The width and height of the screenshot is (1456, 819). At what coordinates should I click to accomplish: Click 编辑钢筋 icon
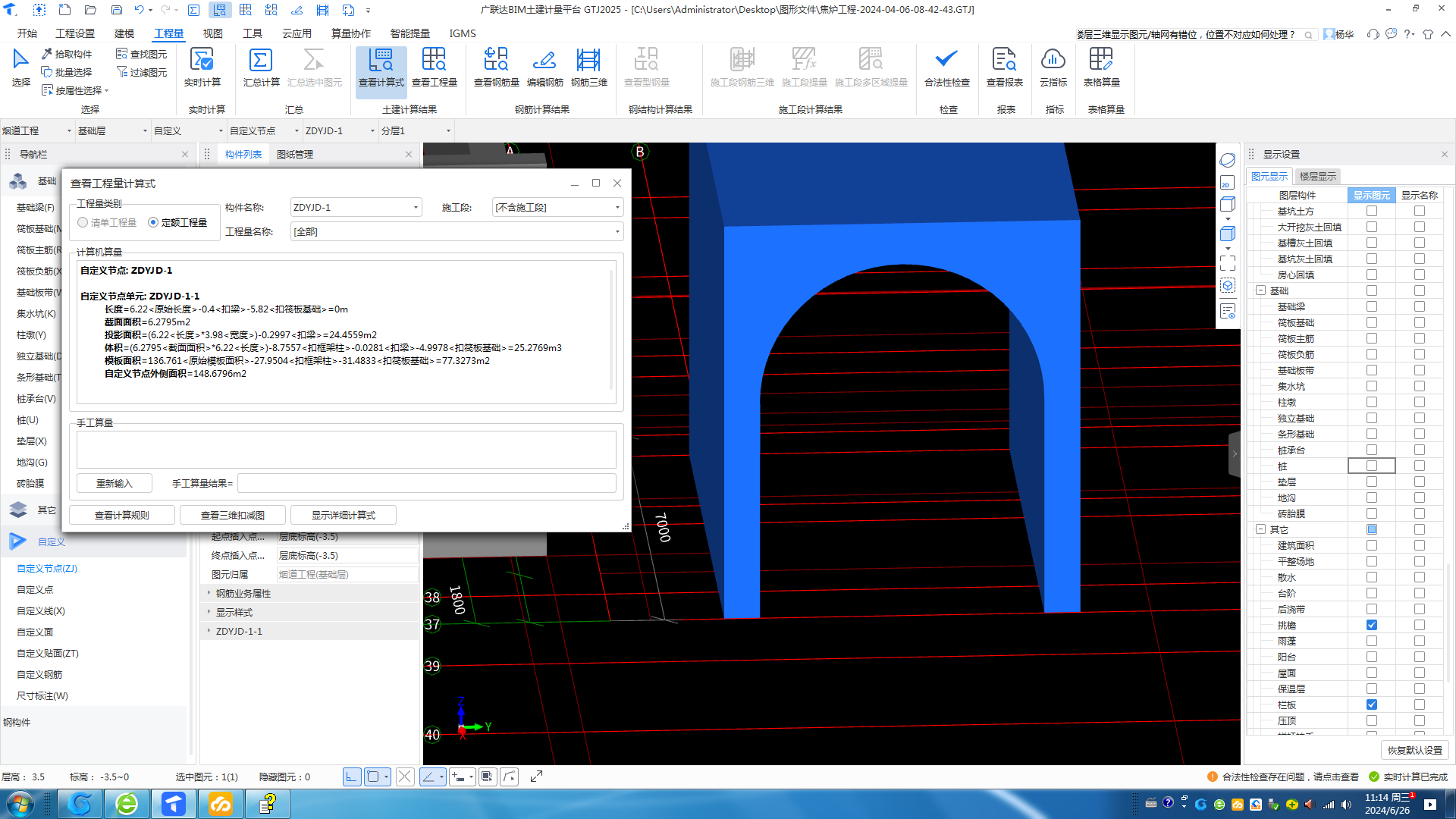544,67
